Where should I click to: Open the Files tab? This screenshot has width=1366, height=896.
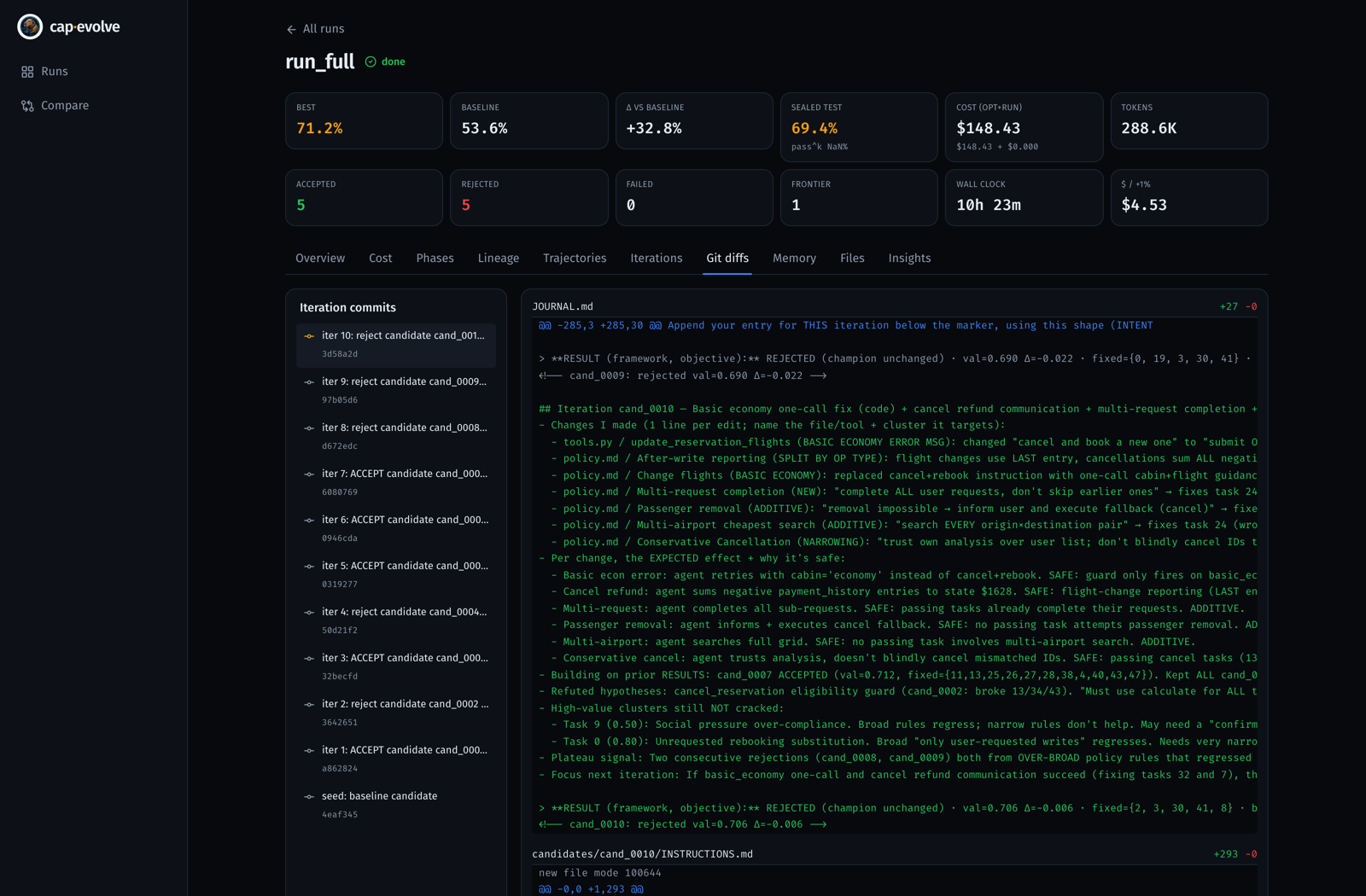tap(852, 259)
